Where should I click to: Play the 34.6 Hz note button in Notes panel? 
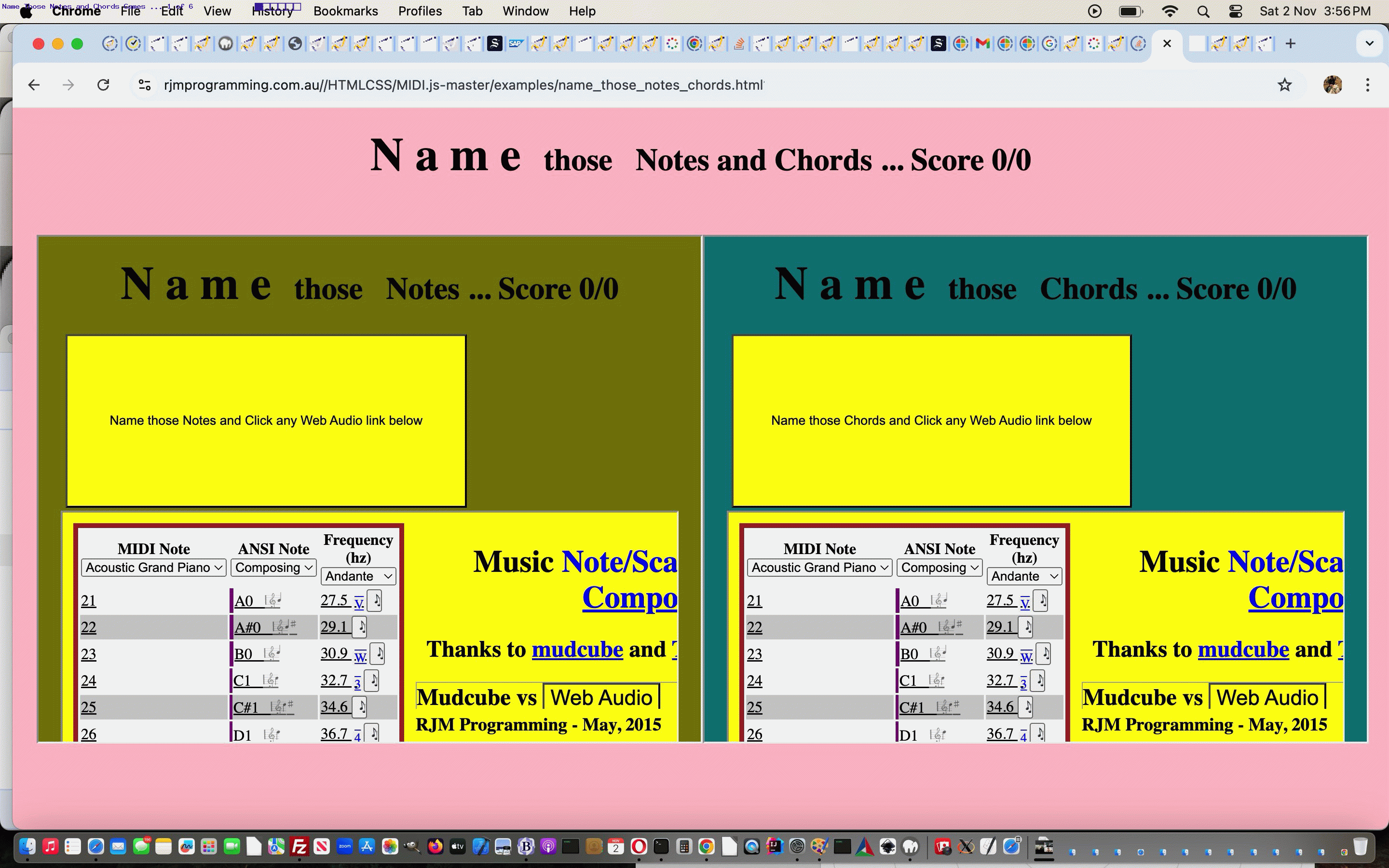point(360,706)
